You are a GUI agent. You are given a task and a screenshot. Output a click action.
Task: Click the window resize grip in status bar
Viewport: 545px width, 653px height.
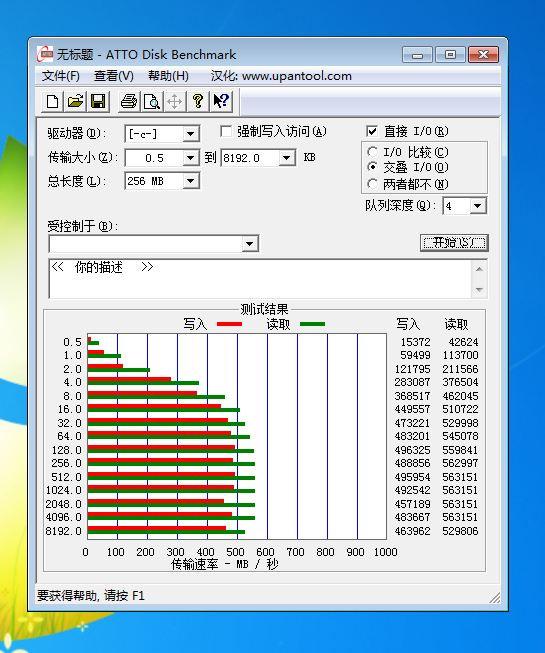(494, 598)
